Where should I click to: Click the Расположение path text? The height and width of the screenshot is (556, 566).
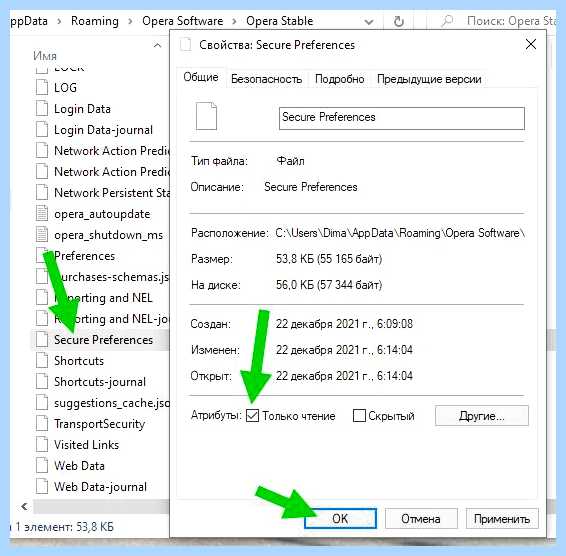click(400, 233)
